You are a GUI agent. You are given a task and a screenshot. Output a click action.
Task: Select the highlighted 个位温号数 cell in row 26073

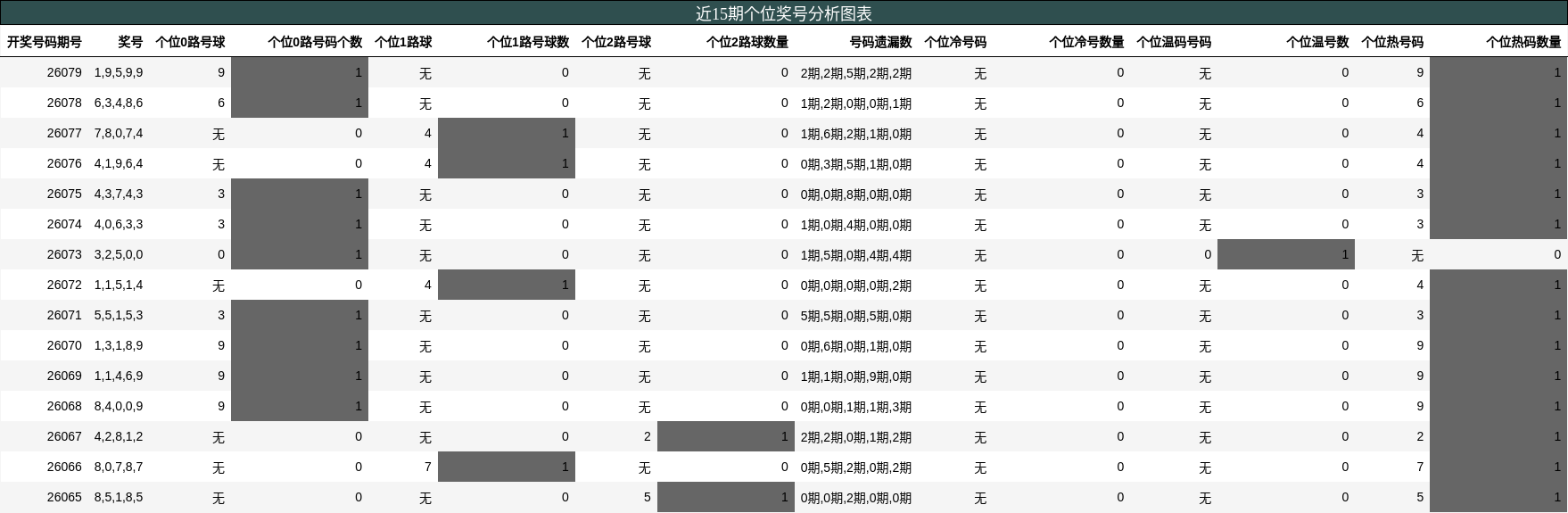click(1285, 254)
